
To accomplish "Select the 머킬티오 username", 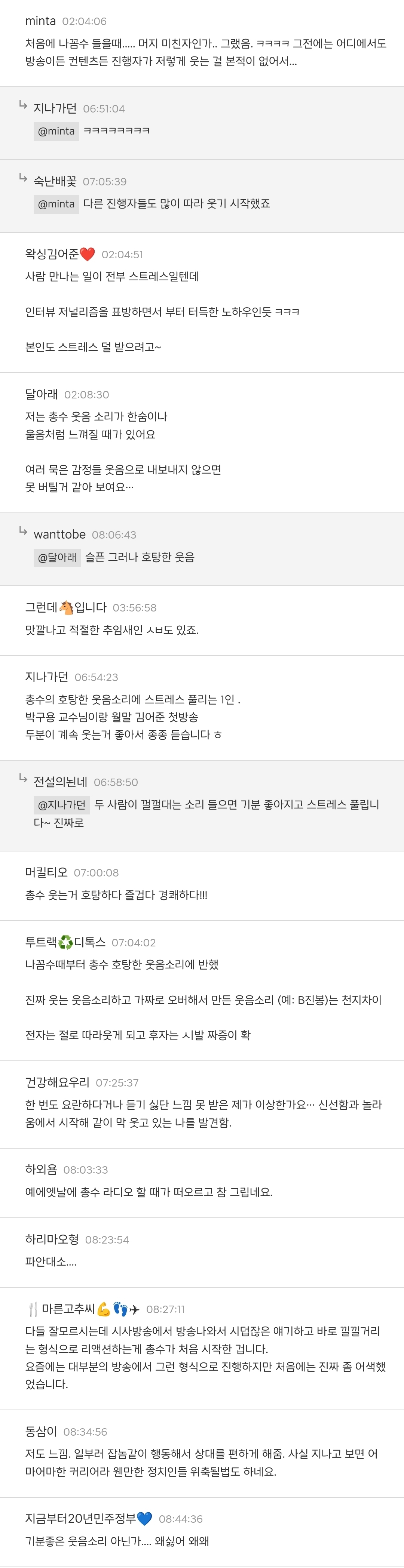I will click(x=46, y=872).
